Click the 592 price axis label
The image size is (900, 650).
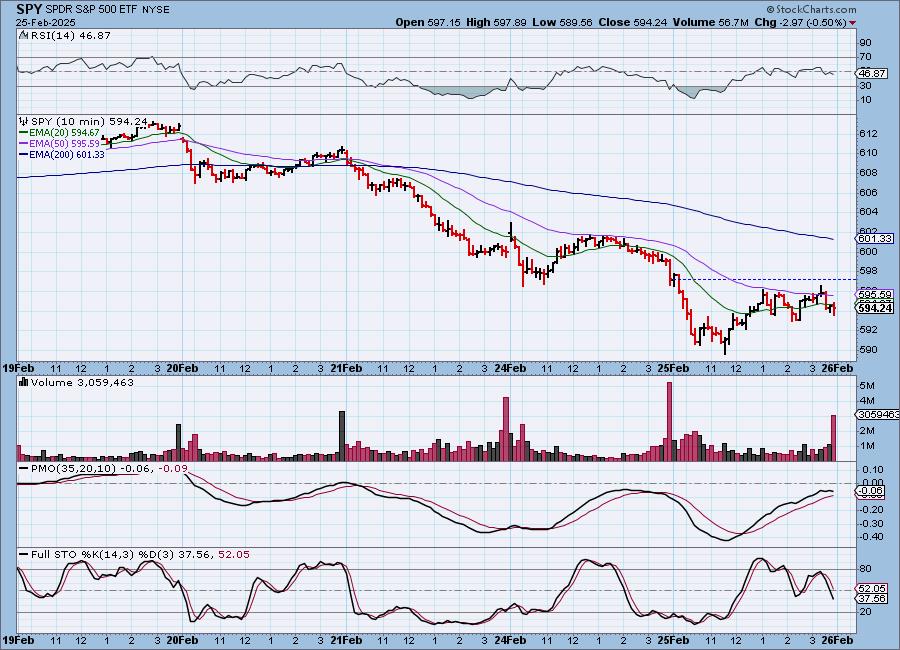coord(868,330)
